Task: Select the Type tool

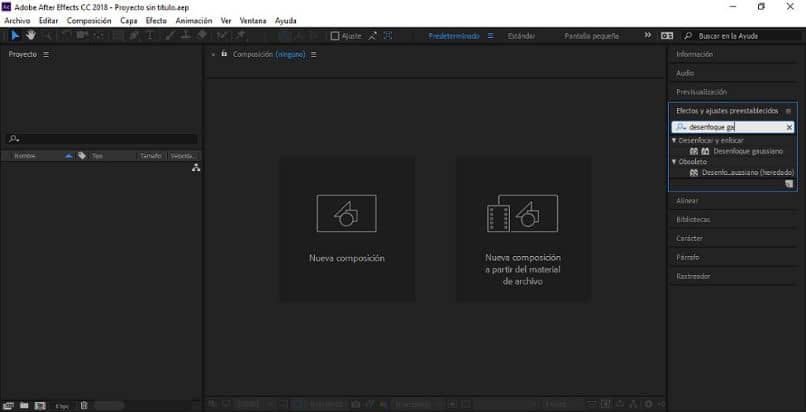Action: click(x=150, y=35)
